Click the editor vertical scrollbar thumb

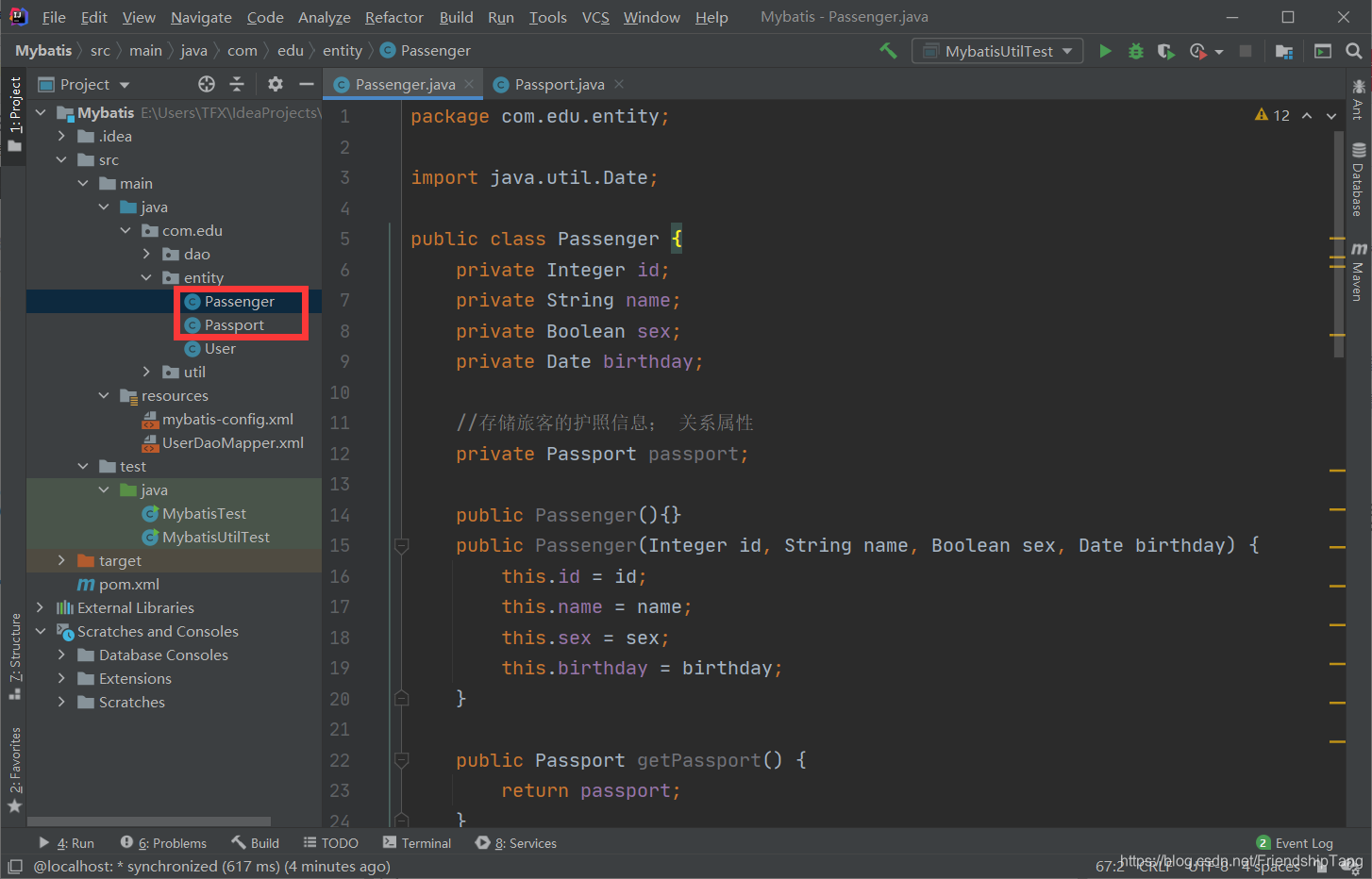point(1338,243)
